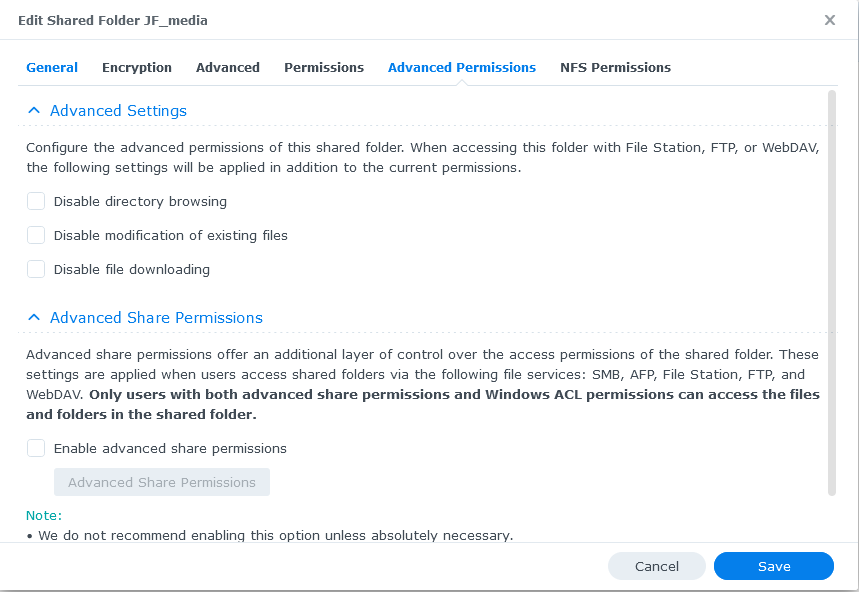Image resolution: width=859 pixels, height=592 pixels.
Task: Click the Advanced Share Permissions section title
Action: point(156,318)
